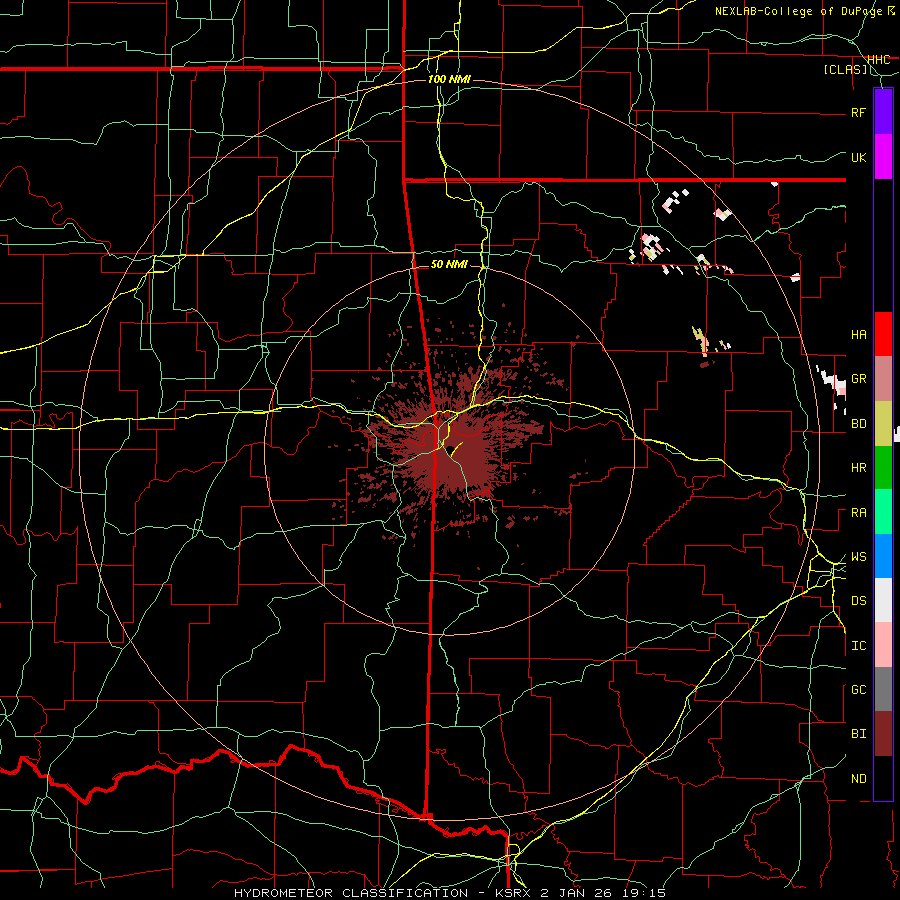The height and width of the screenshot is (900, 900).
Task: Click the "DS" legend label
Action: click(858, 601)
